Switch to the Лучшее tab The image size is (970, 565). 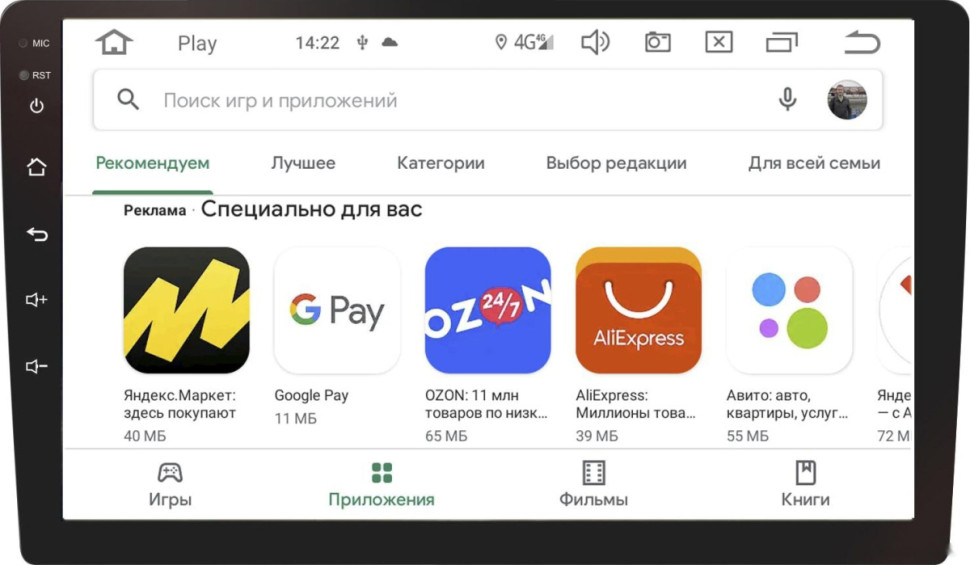click(x=303, y=163)
